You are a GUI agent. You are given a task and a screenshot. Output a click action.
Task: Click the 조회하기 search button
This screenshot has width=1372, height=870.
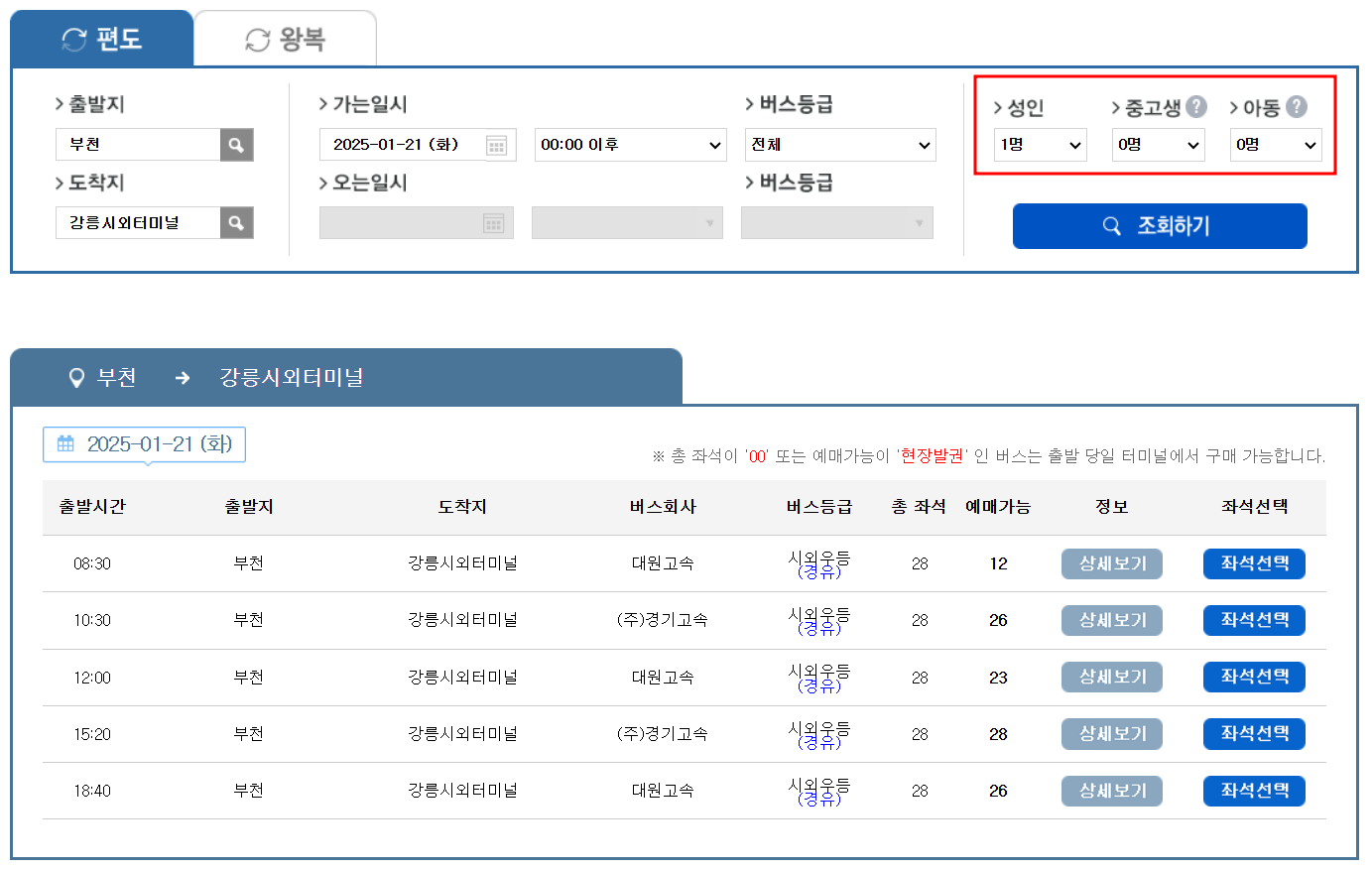click(x=1160, y=226)
